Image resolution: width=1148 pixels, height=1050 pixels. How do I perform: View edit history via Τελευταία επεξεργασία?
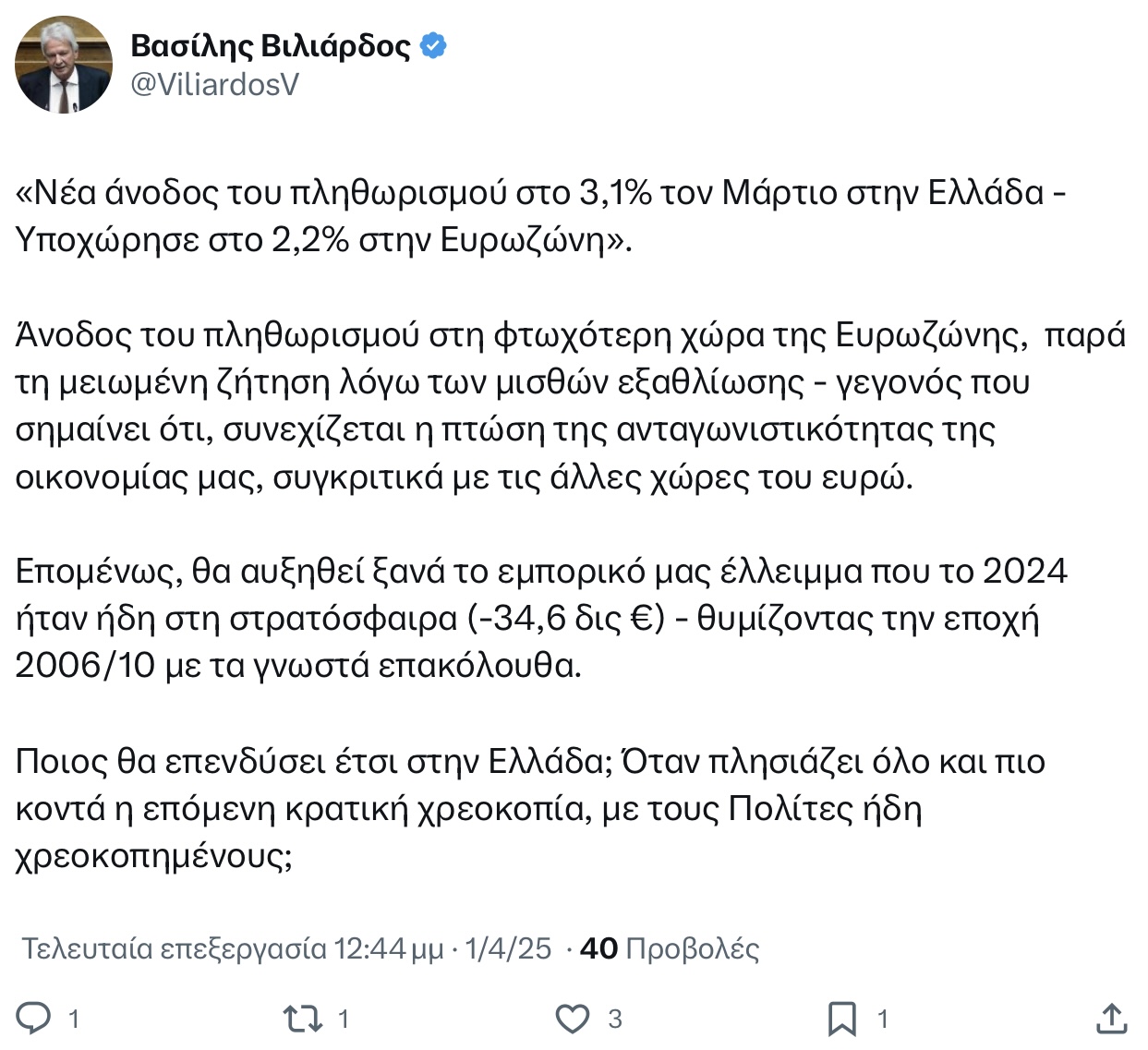175,948
